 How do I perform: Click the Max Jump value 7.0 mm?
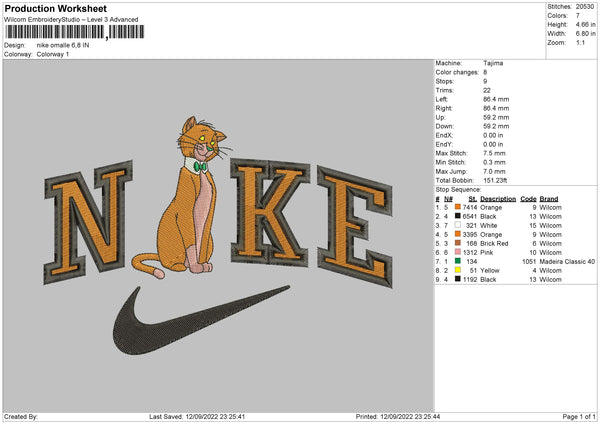tap(494, 171)
